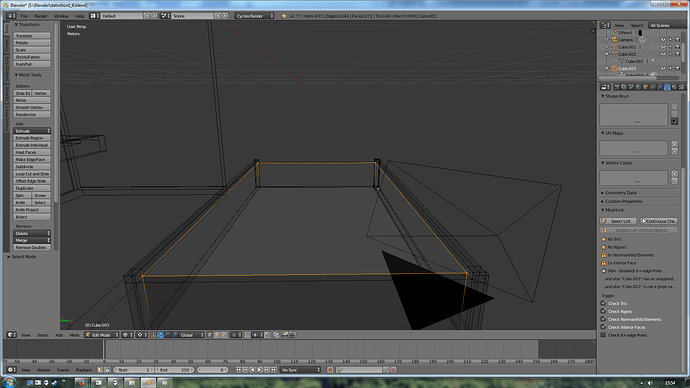Open the Global orientation dropdown
Screen dimensions: 690x388
pos(192,335)
